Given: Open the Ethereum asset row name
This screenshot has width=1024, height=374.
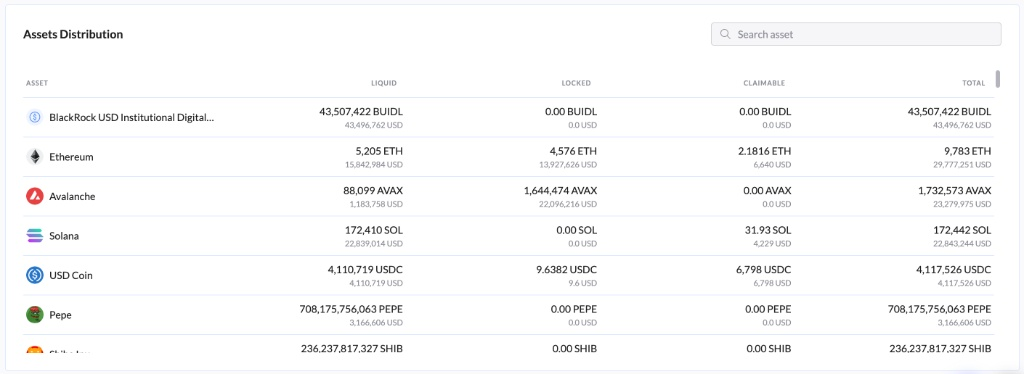Looking at the screenshot, I should 71,157.
